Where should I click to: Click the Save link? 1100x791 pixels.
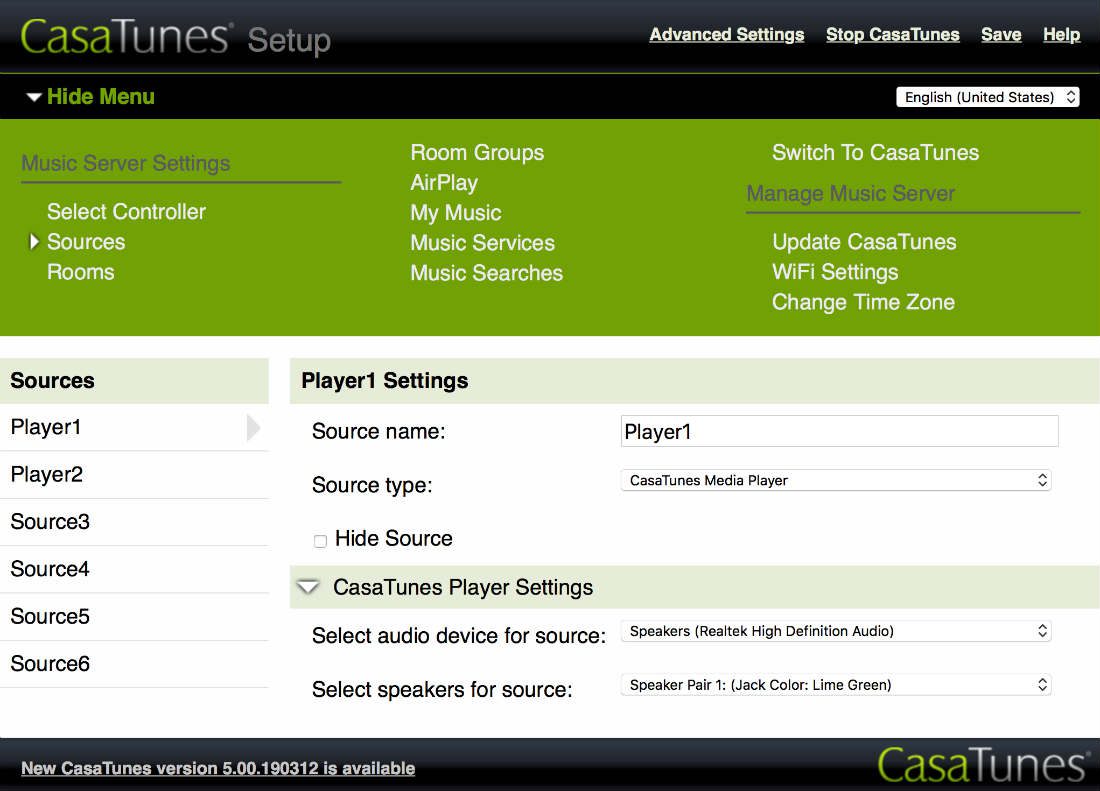tap(1000, 35)
